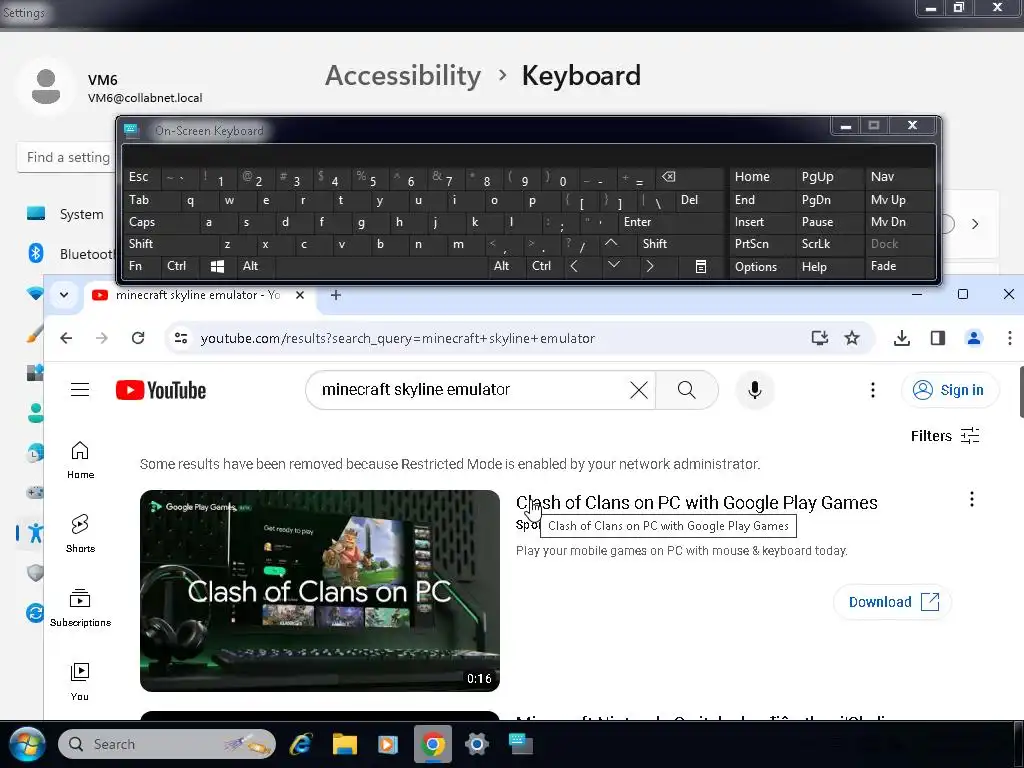Click the taskbar Search box

point(167,744)
